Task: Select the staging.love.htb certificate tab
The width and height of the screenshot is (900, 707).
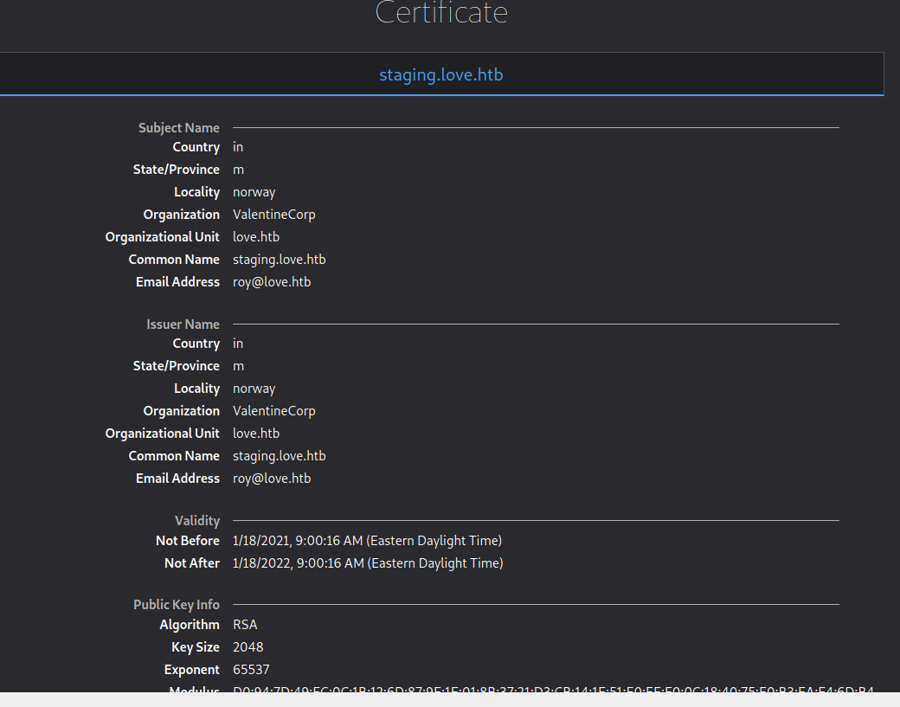Action: click(441, 75)
